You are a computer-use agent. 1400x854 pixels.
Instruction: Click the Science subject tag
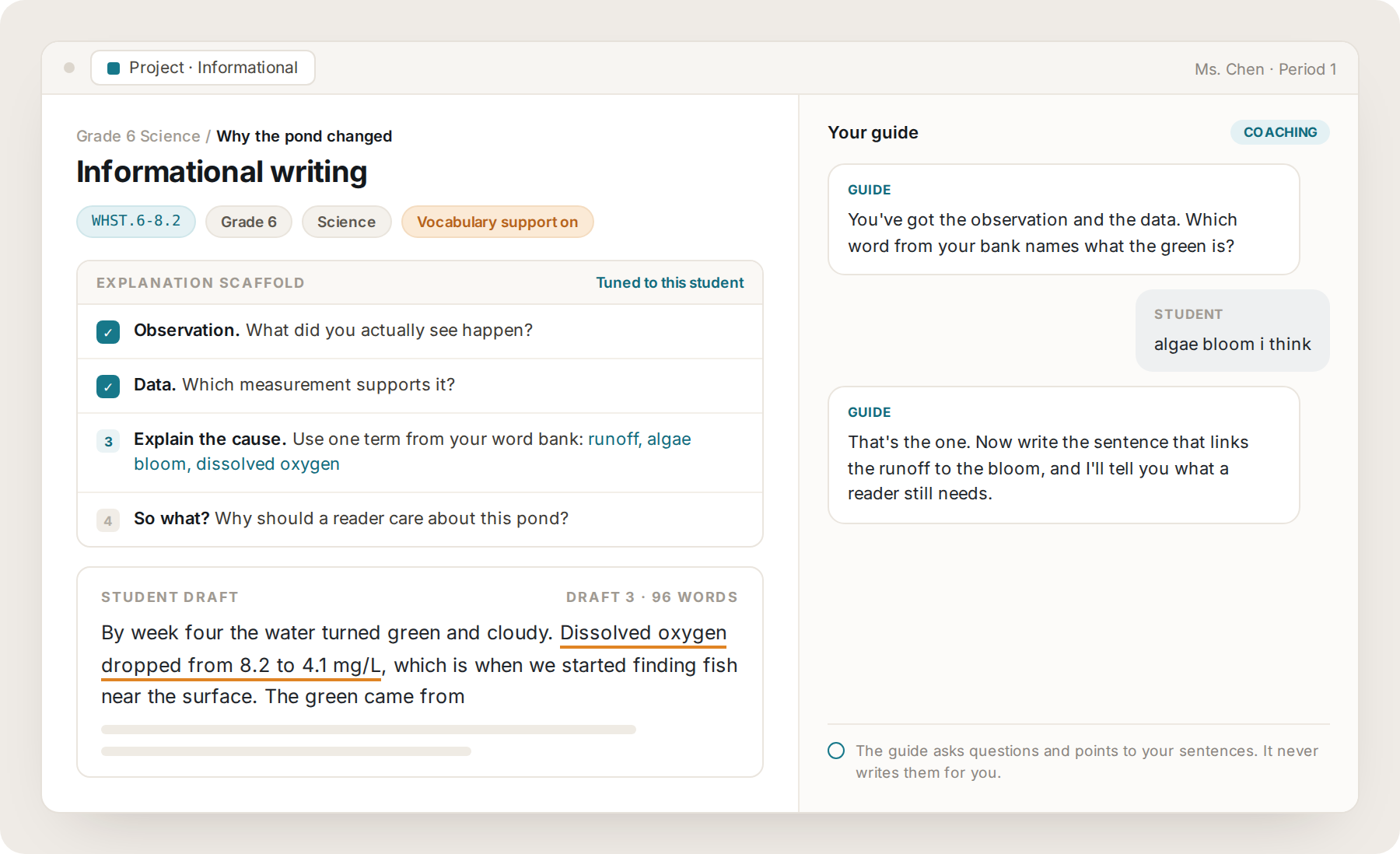pyautogui.click(x=347, y=222)
